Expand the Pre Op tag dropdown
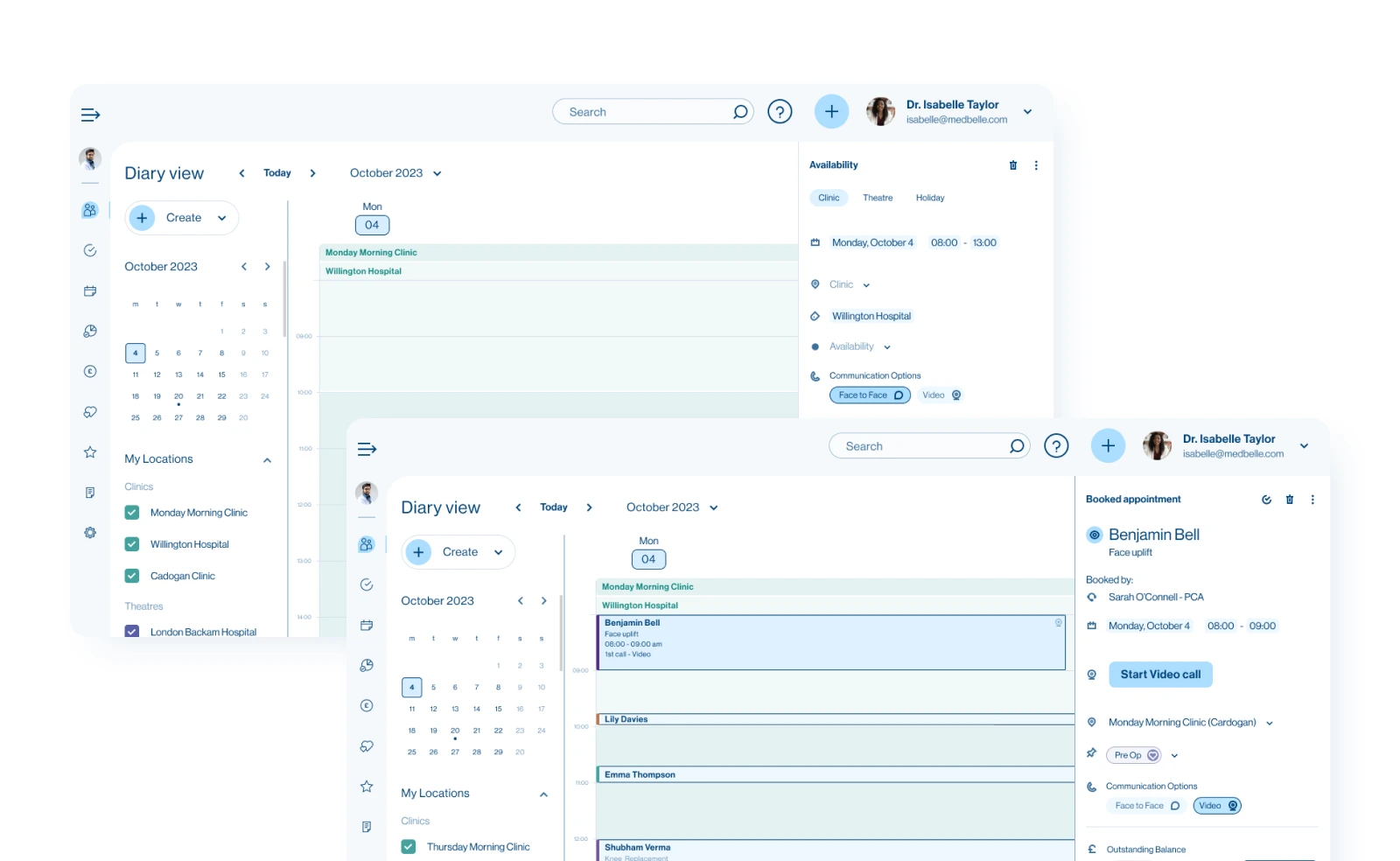1400x861 pixels. (1174, 755)
